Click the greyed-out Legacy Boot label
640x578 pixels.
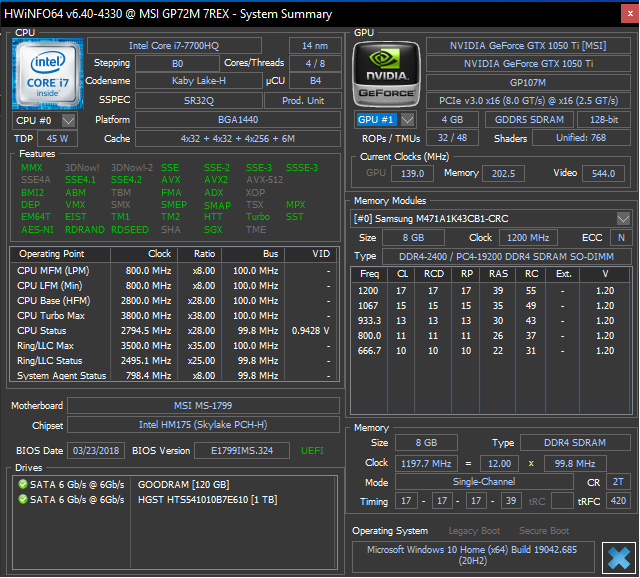[x=474, y=531]
